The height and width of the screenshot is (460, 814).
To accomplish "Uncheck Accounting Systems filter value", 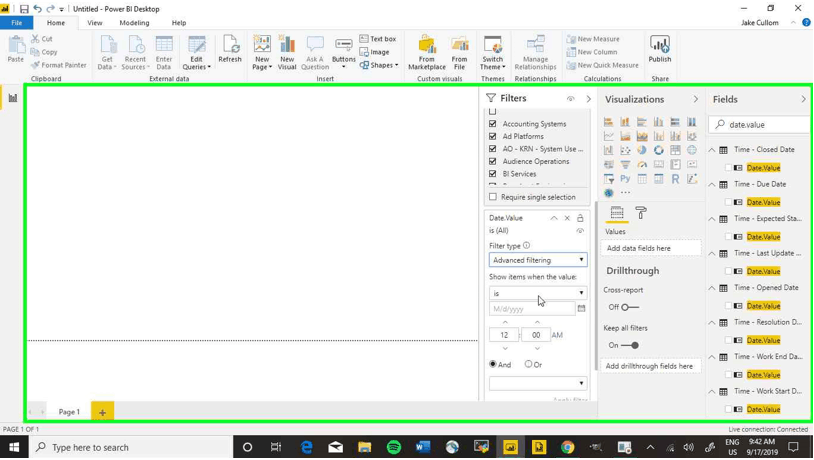I will (493, 124).
